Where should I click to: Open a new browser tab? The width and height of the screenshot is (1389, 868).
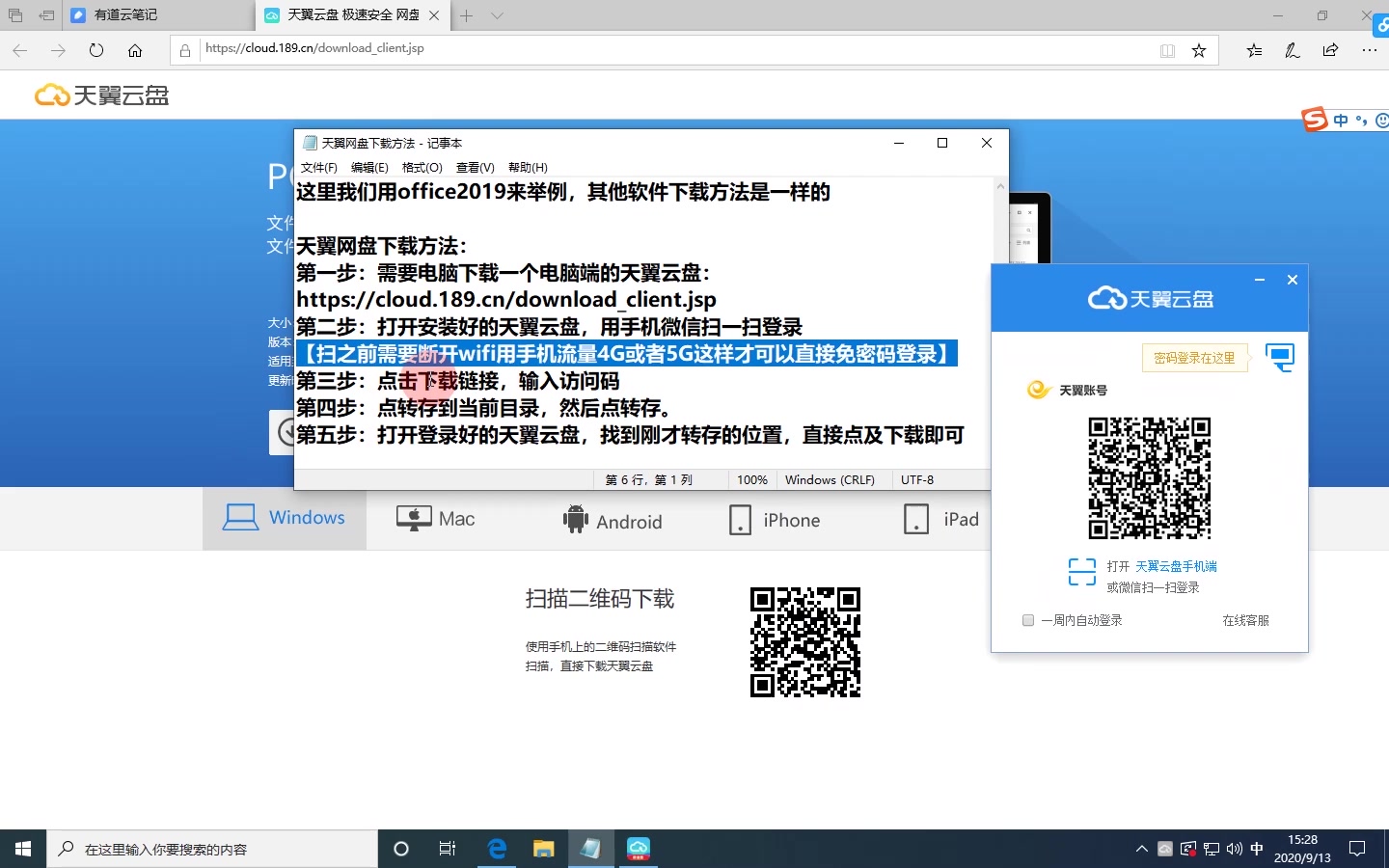(x=466, y=15)
